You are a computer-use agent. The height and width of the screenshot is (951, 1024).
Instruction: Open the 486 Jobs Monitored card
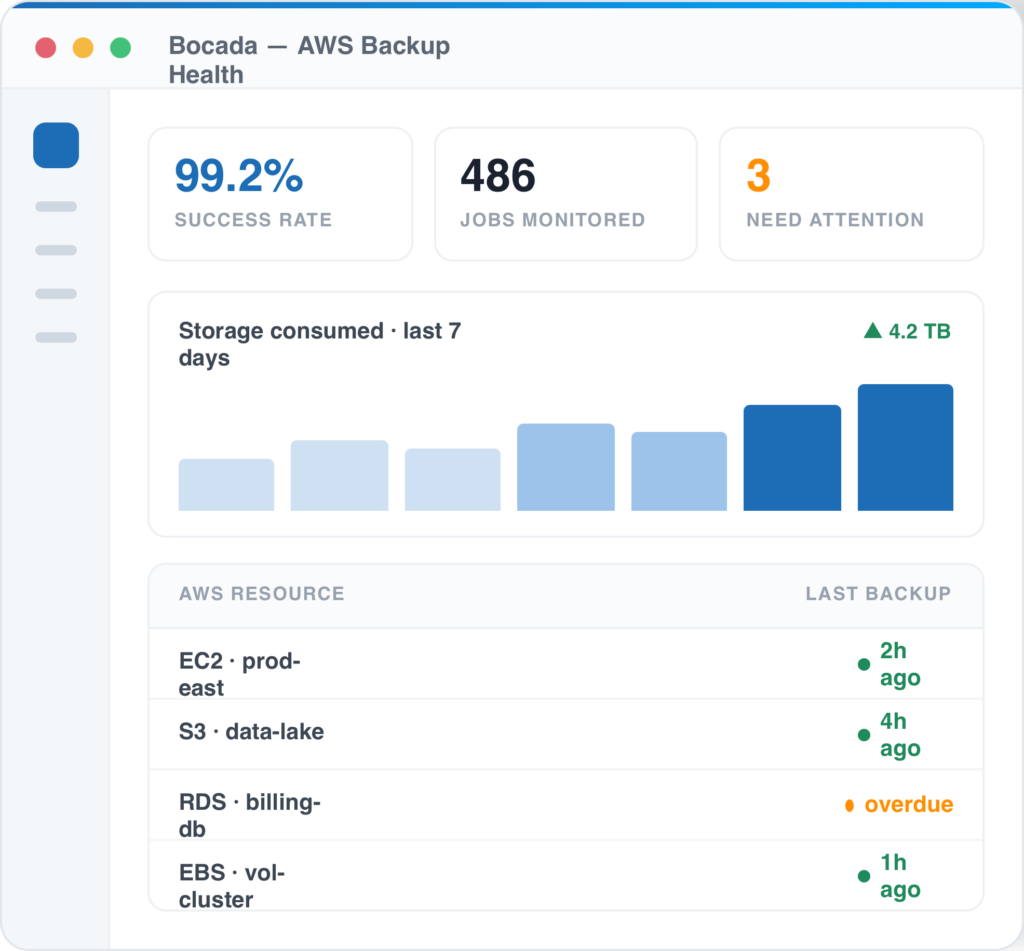point(566,194)
